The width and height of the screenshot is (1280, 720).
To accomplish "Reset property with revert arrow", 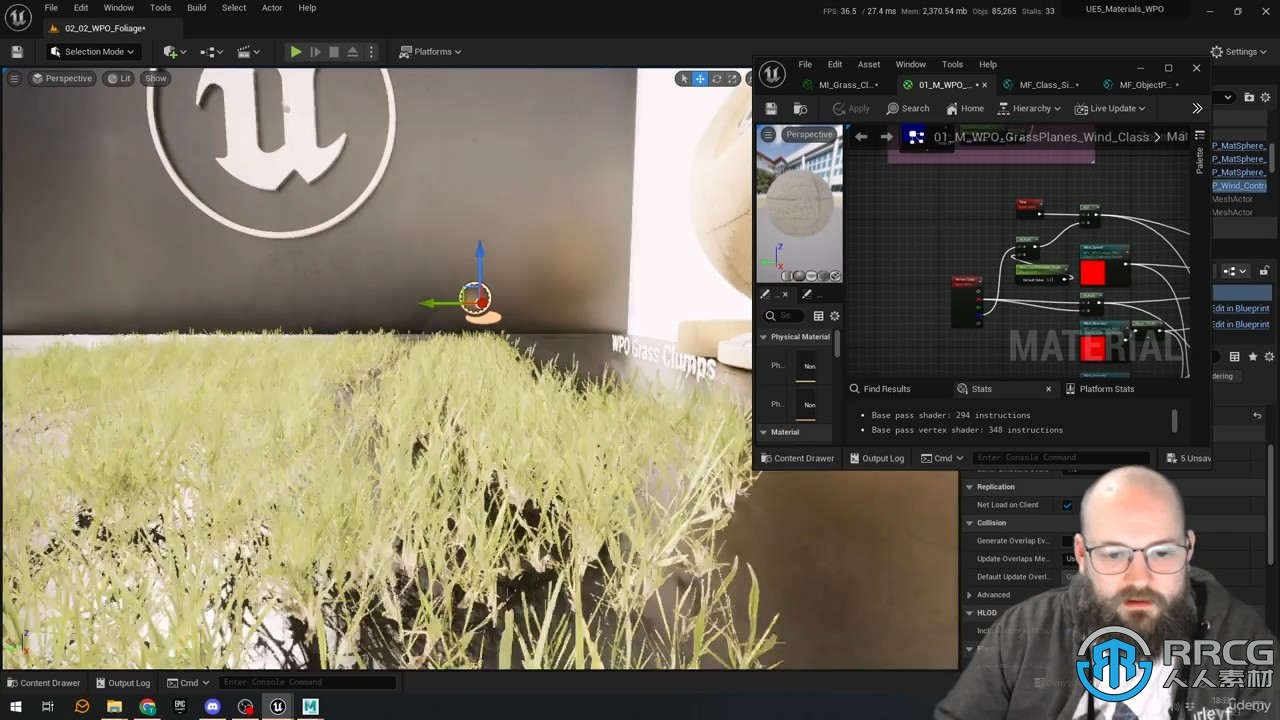I will [1257, 415].
